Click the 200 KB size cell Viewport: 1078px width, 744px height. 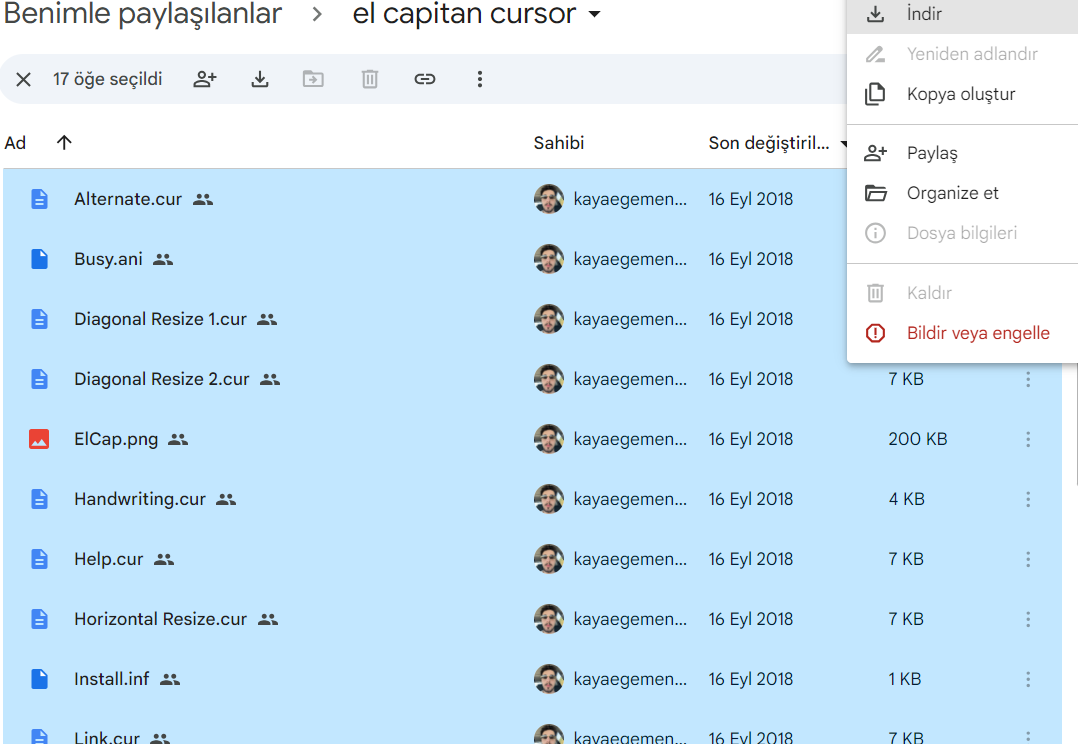(918, 439)
